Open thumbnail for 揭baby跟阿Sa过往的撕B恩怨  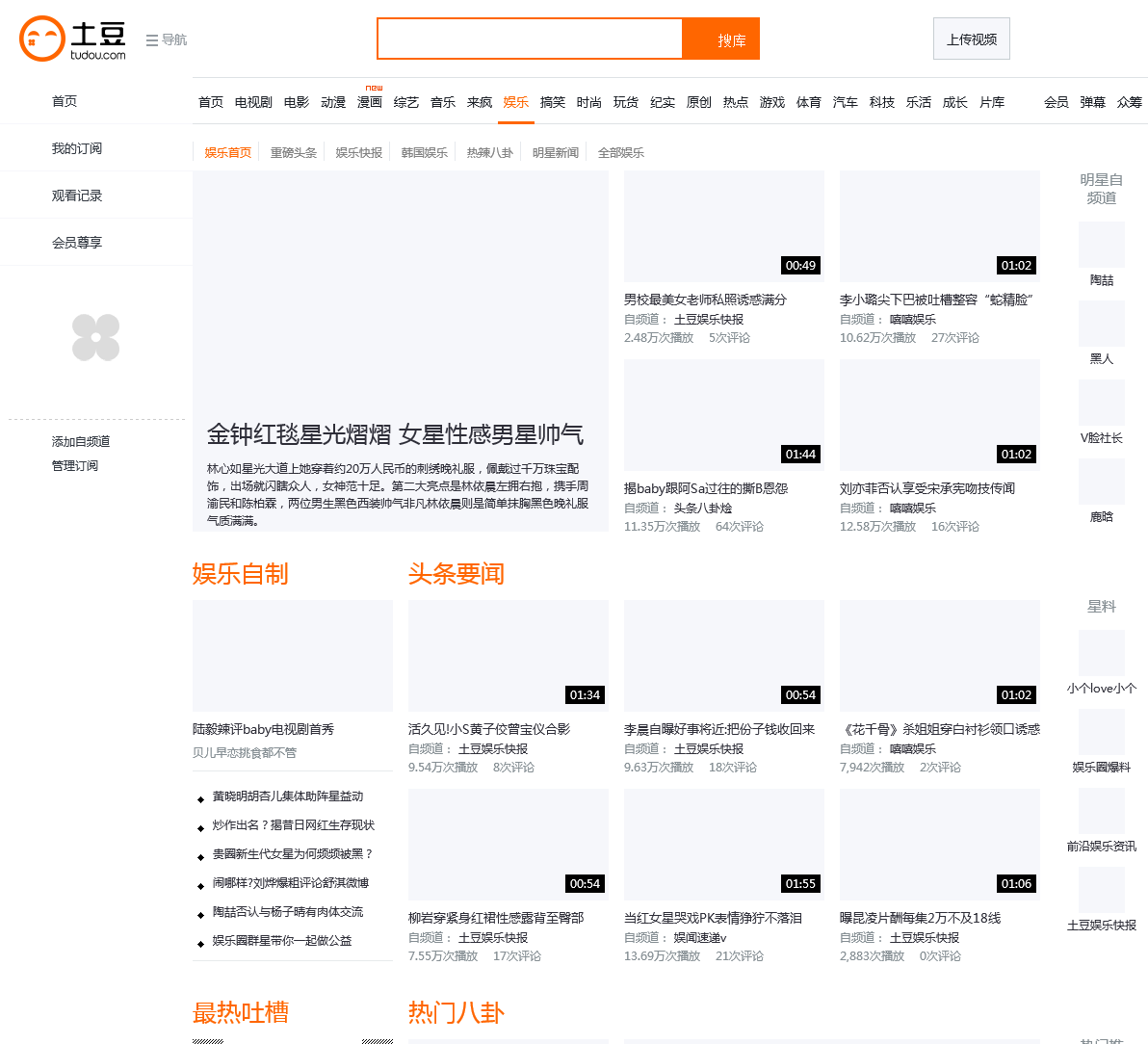724,415
